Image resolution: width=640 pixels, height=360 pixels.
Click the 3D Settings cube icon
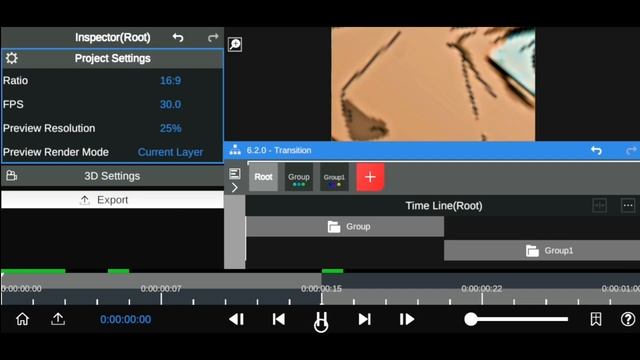coord(11,176)
